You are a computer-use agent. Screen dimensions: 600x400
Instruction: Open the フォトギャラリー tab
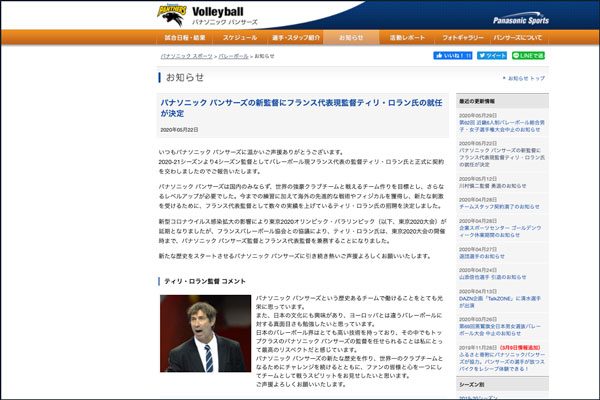[462, 37]
